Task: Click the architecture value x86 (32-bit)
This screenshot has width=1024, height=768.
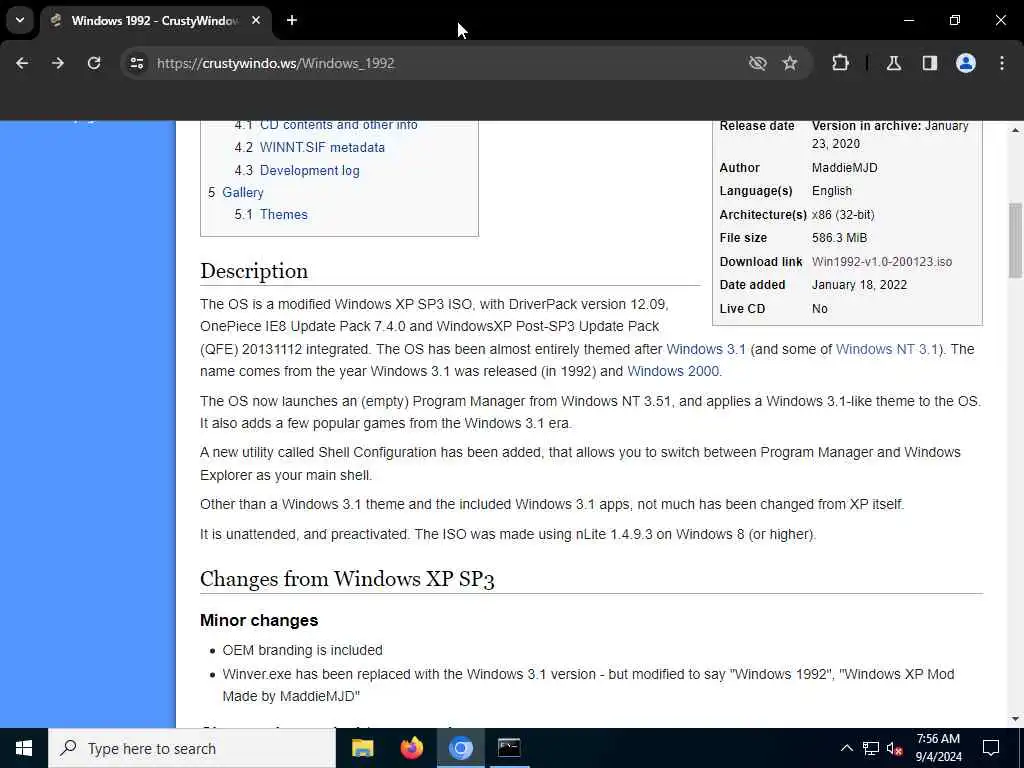Action: 842,215
